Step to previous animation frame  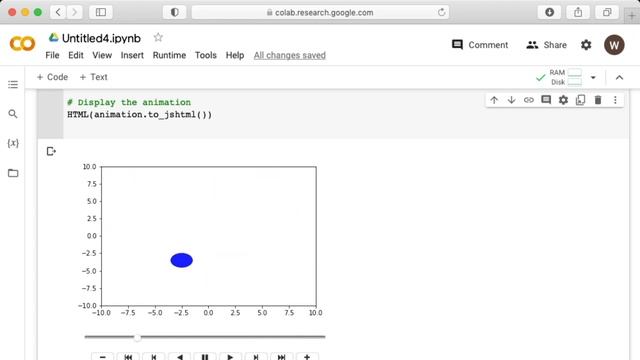tap(153, 357)
